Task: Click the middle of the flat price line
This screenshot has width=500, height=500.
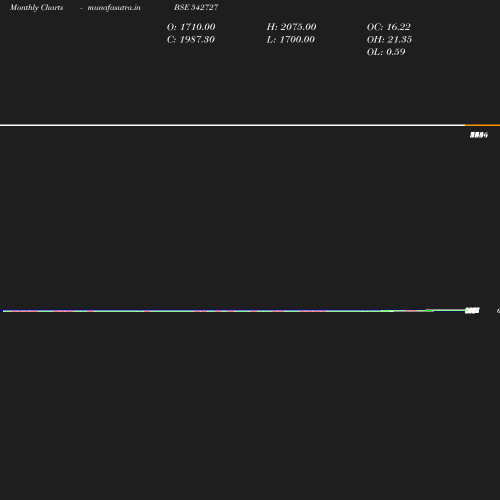Action: [x=233, y=311]
